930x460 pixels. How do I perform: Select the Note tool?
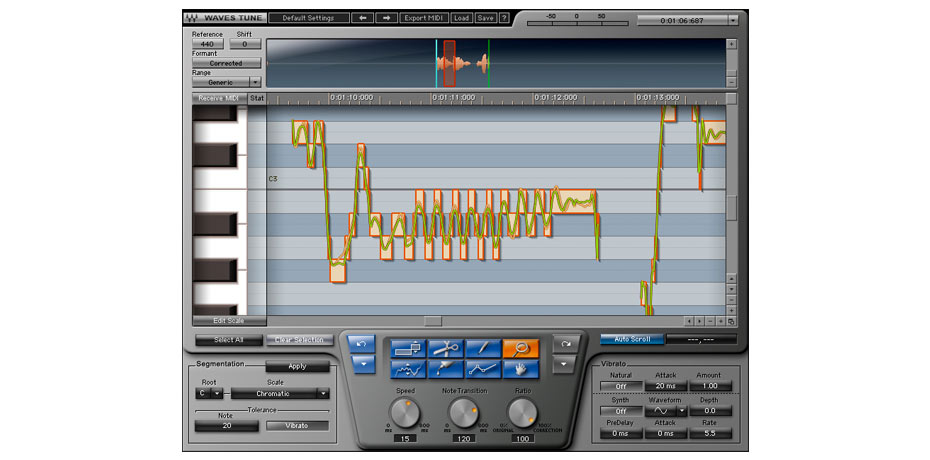[x=408, y=349]
